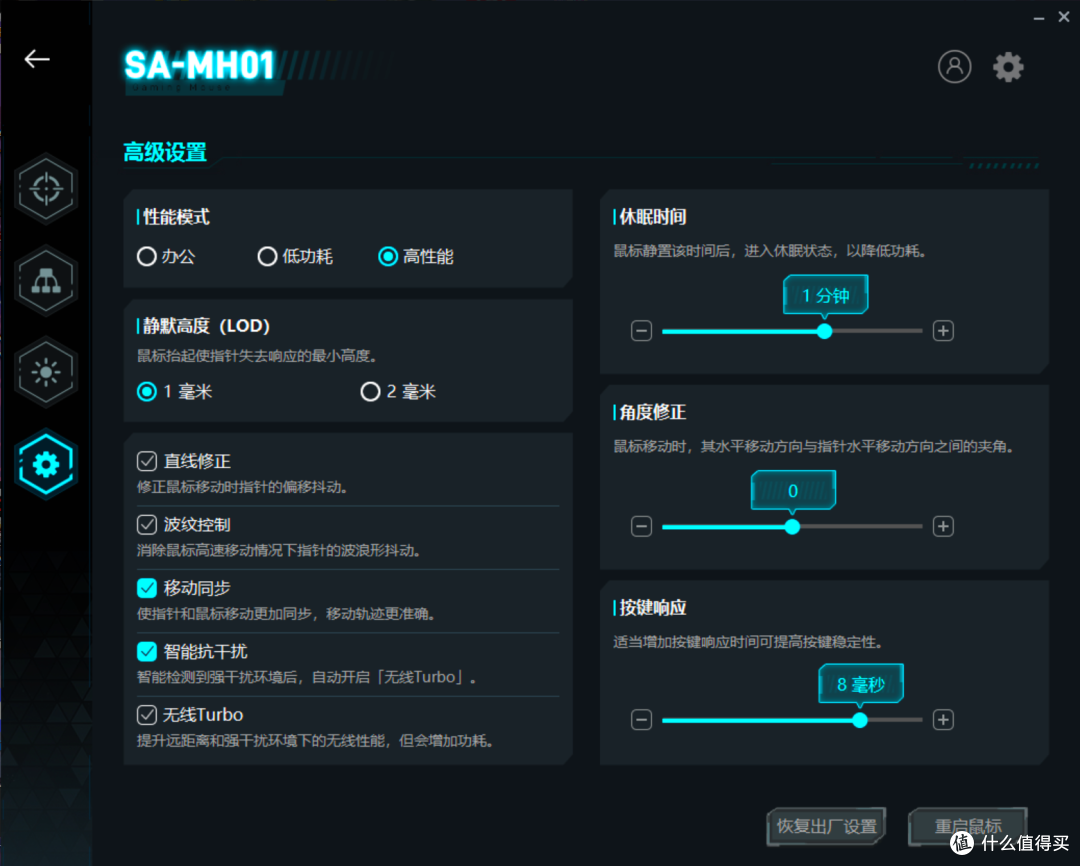Viewport: 1080px width, 866px height.
Task: Increase sleep time with the plus button
Action: point(943,331)
